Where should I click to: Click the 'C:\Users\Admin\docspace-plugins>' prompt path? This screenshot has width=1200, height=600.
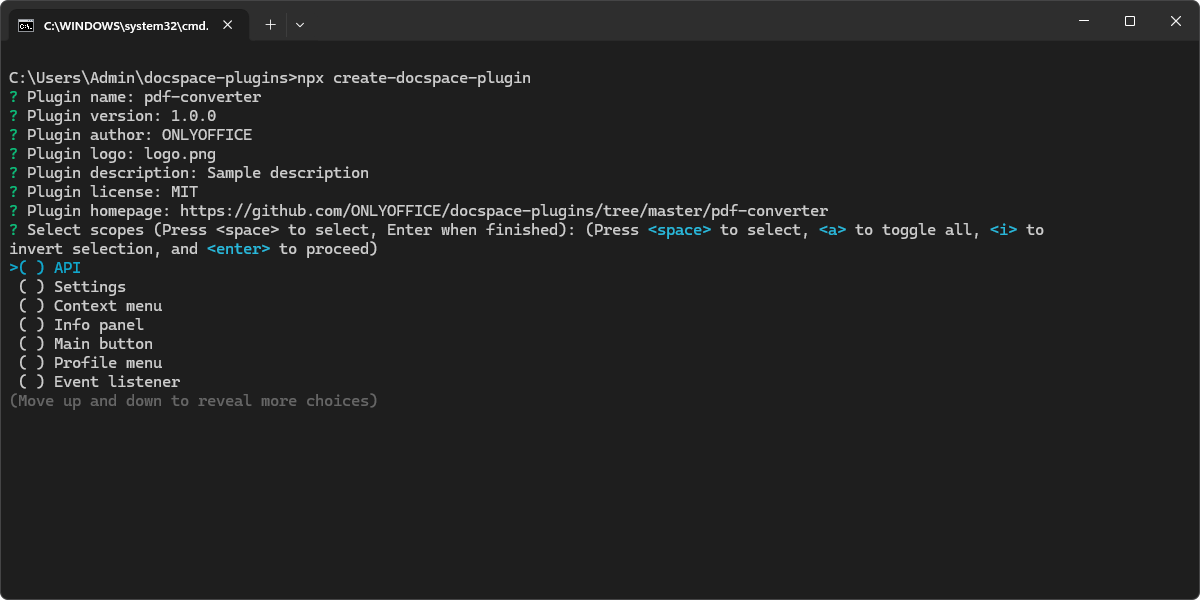(x=153, y=78)
